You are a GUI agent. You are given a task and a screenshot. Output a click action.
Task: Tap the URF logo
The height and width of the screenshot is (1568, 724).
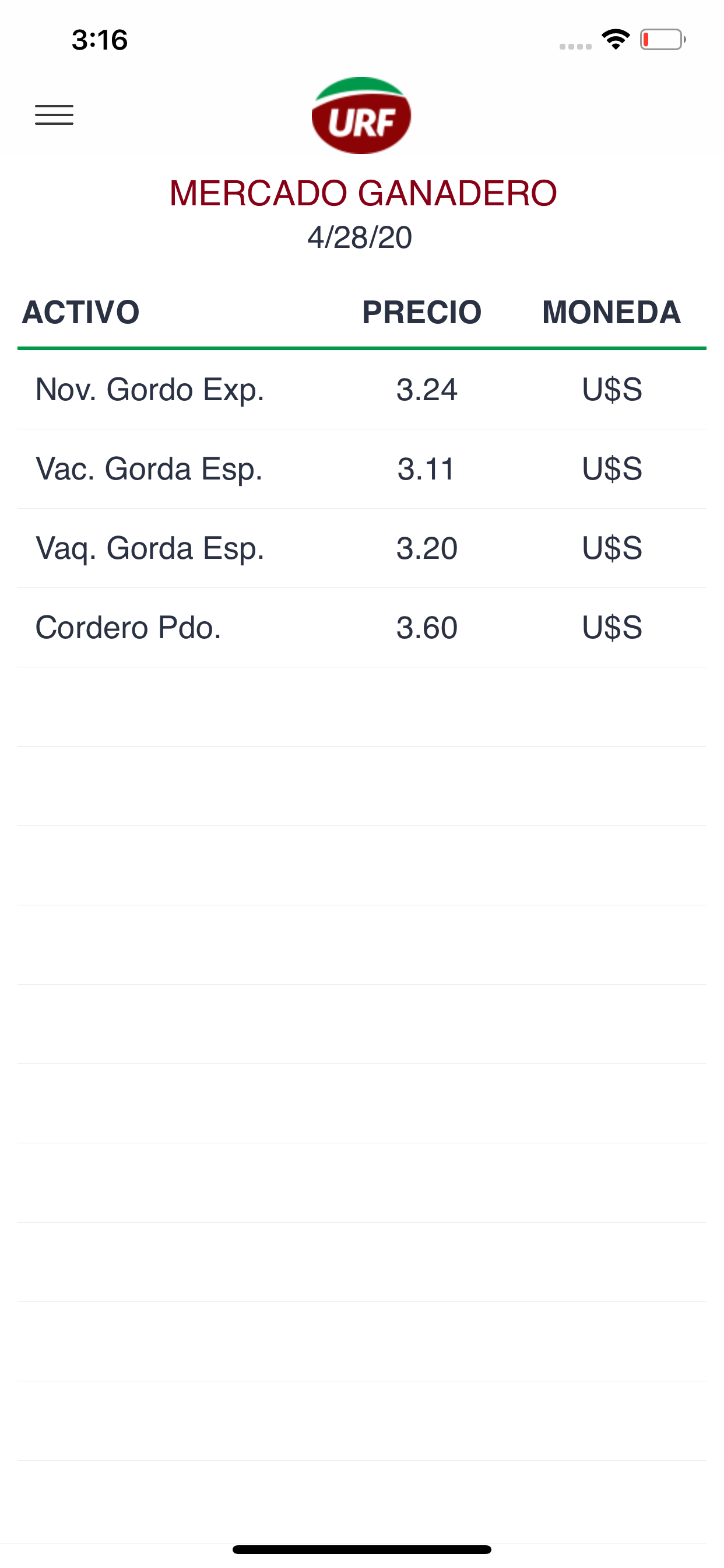[x=361, y=116]
